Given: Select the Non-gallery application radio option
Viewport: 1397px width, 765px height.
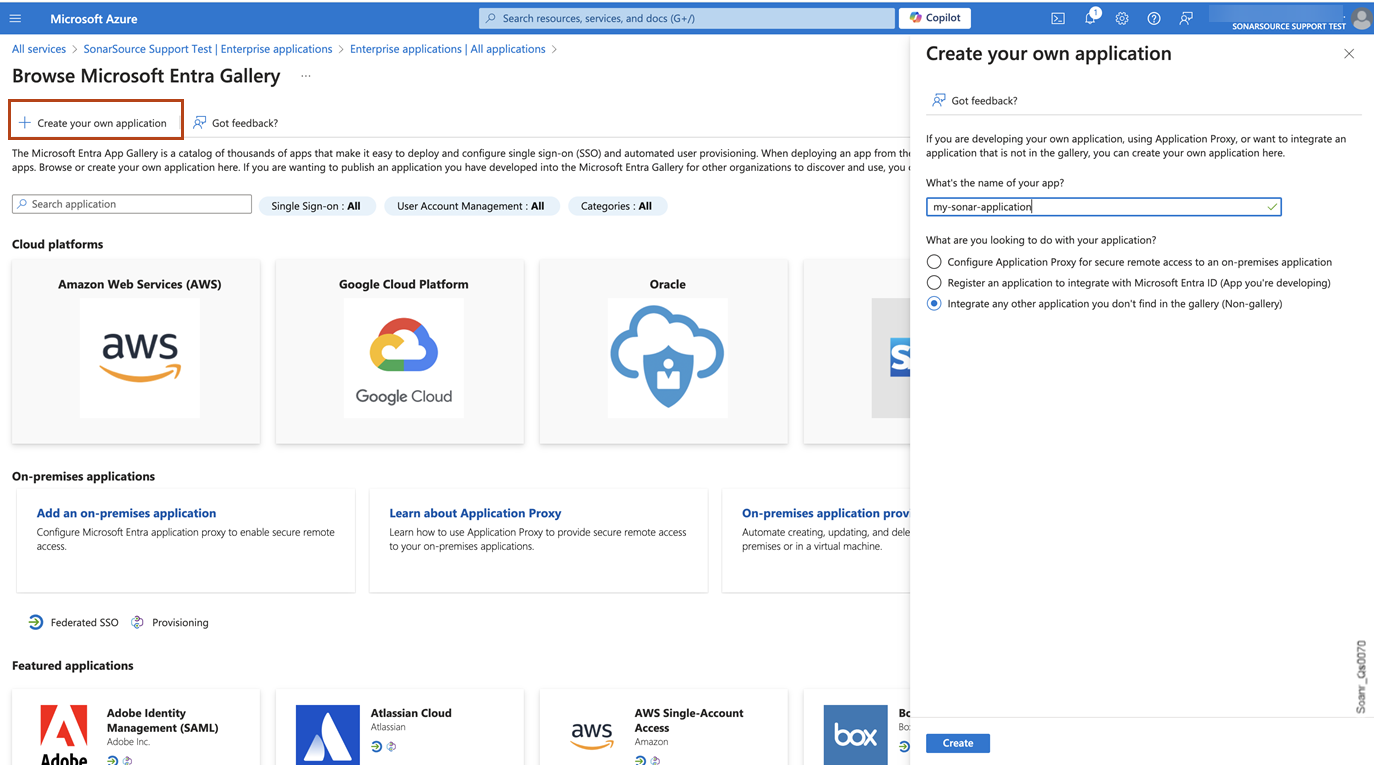Looking at the screenshot, I should point(933,303).
